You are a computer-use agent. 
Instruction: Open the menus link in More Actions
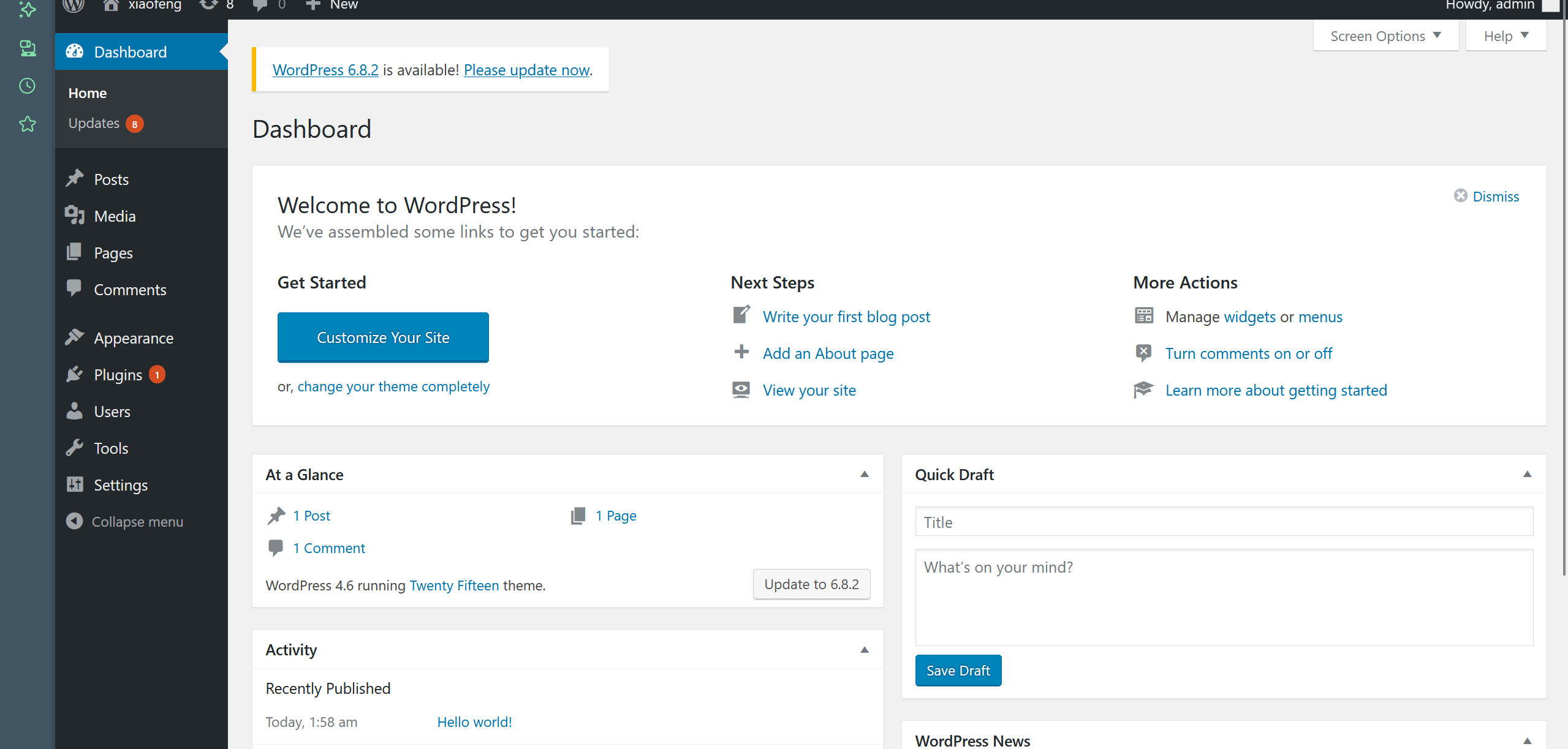point(1320,317)
